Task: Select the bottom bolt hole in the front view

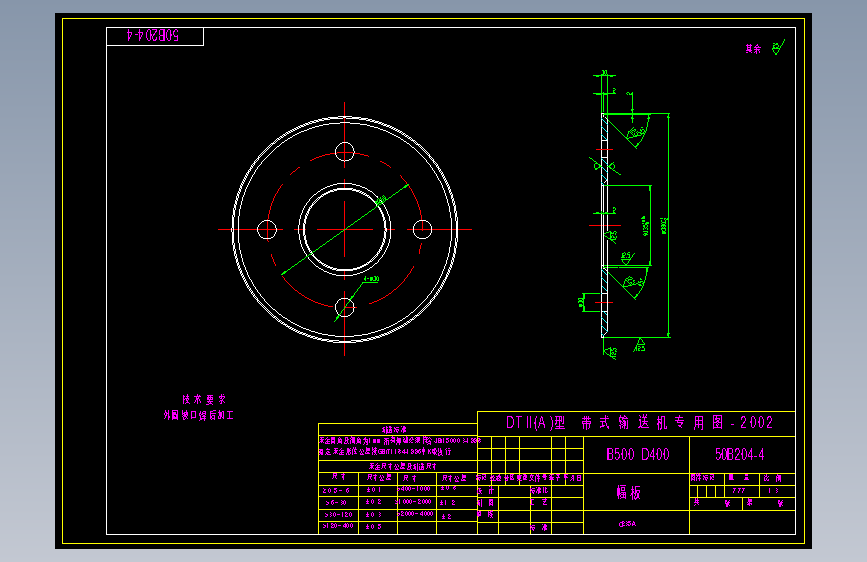Action: click(x=344, y=307)
